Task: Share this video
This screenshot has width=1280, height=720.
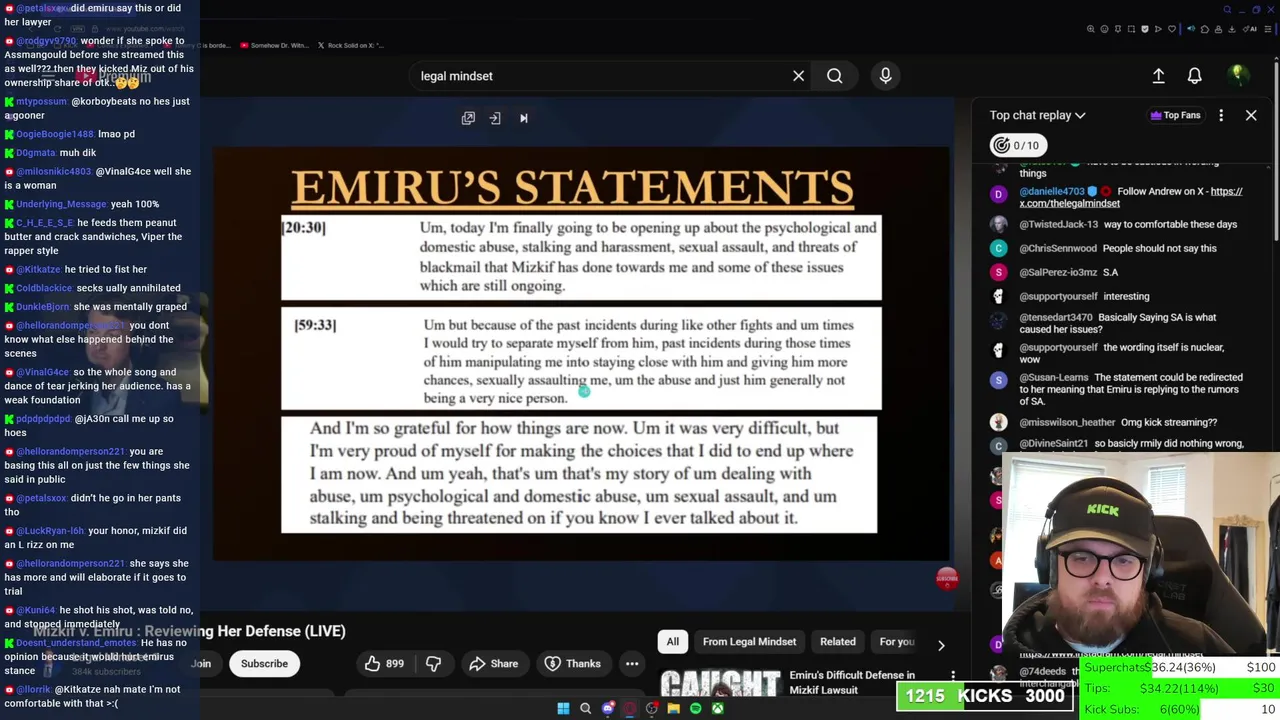Action: [x=493, y=663]
